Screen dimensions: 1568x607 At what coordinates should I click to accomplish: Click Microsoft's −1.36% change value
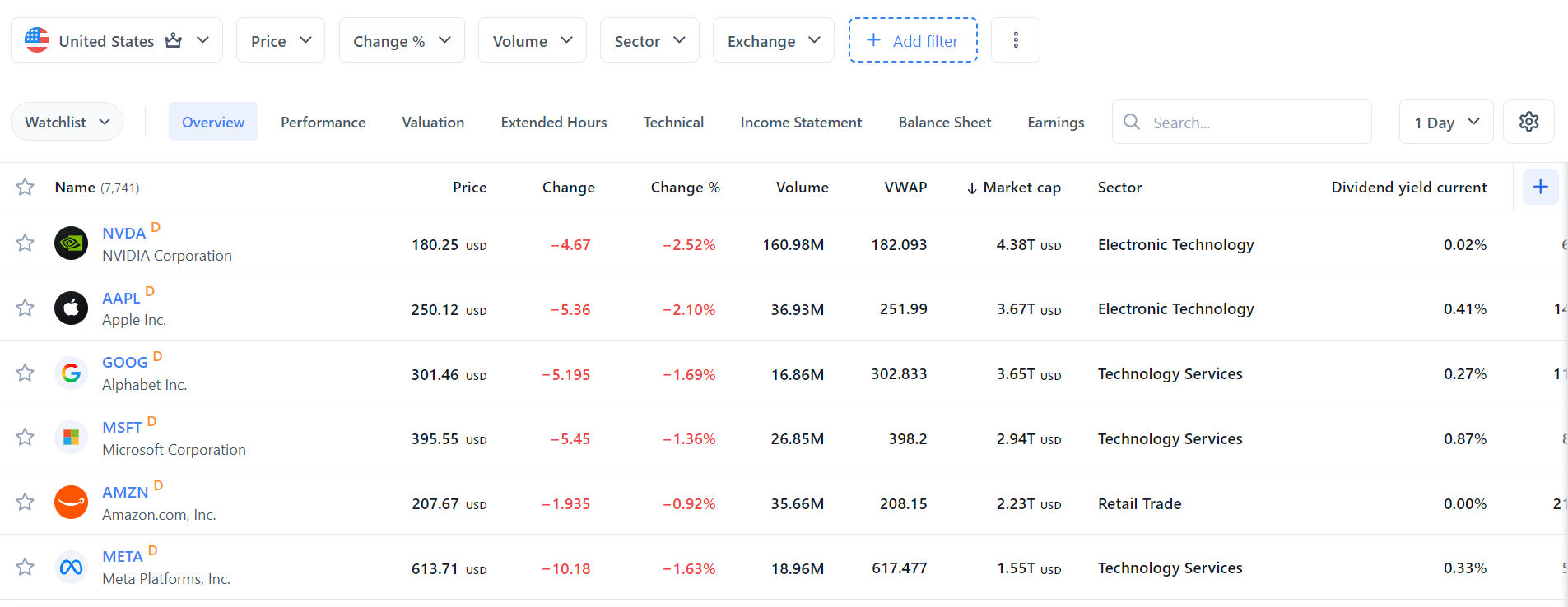coord(689,439)
